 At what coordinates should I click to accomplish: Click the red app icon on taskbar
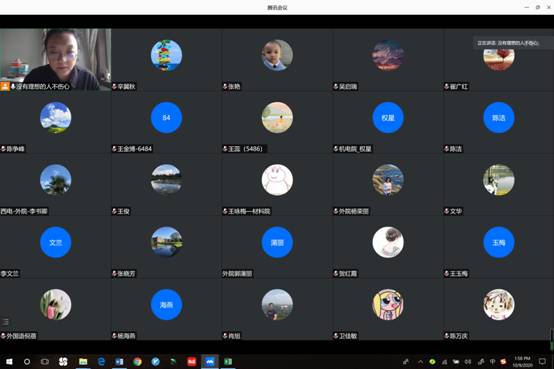(x=191, y=362)
